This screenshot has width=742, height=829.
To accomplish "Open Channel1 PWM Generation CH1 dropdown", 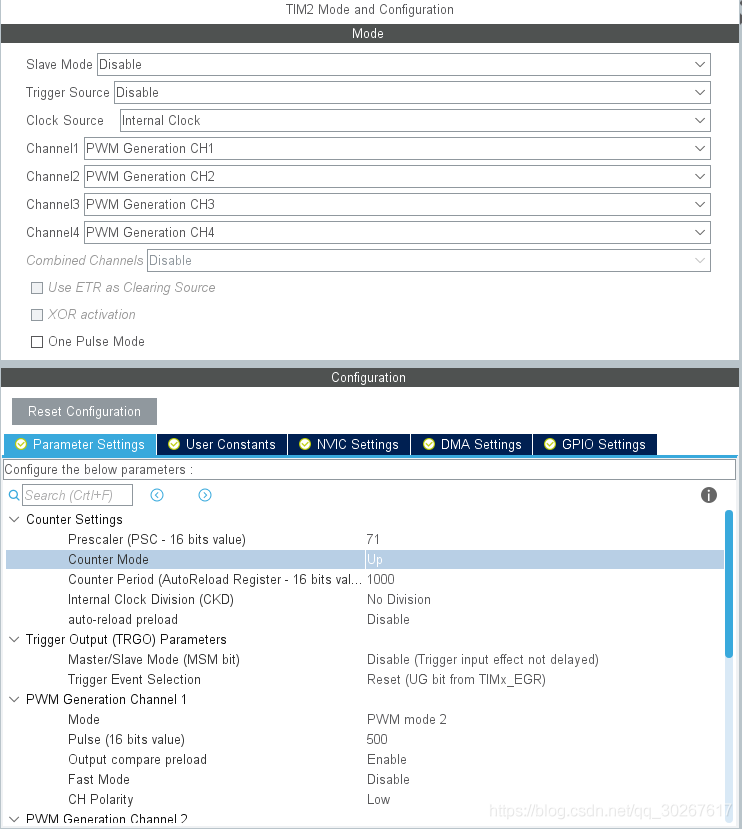I will tap(397, 149).
